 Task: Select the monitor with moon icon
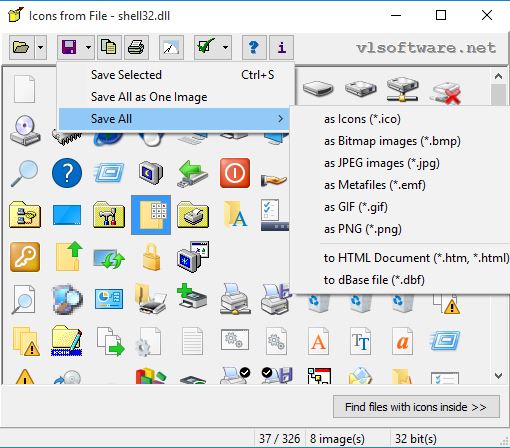point(151,172)
